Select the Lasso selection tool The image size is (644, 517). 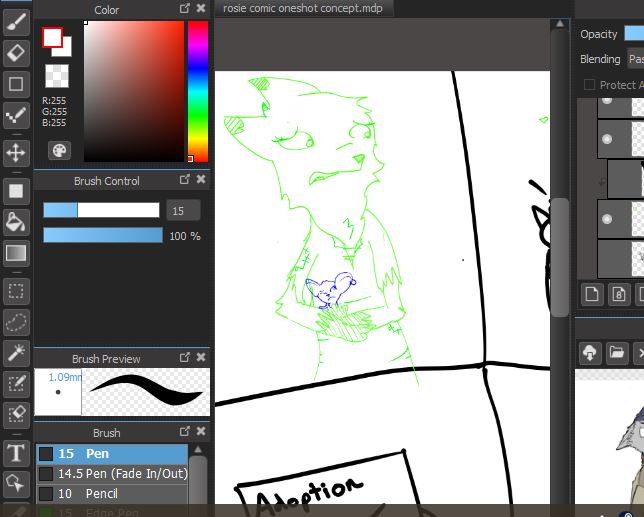[x=16, y=321]
